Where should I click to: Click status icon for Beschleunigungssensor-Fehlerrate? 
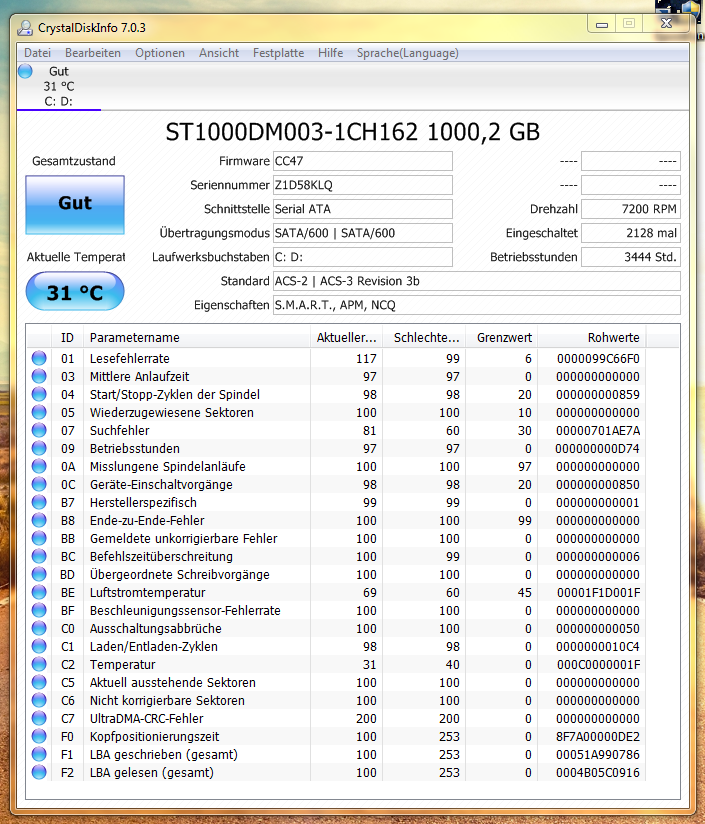click(39, 610)
